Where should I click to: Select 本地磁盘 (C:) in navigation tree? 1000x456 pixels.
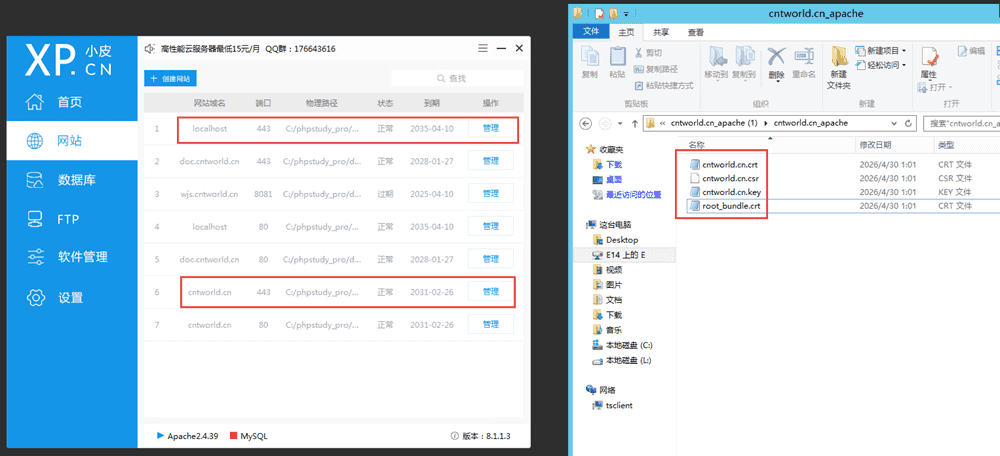point(628,344)
